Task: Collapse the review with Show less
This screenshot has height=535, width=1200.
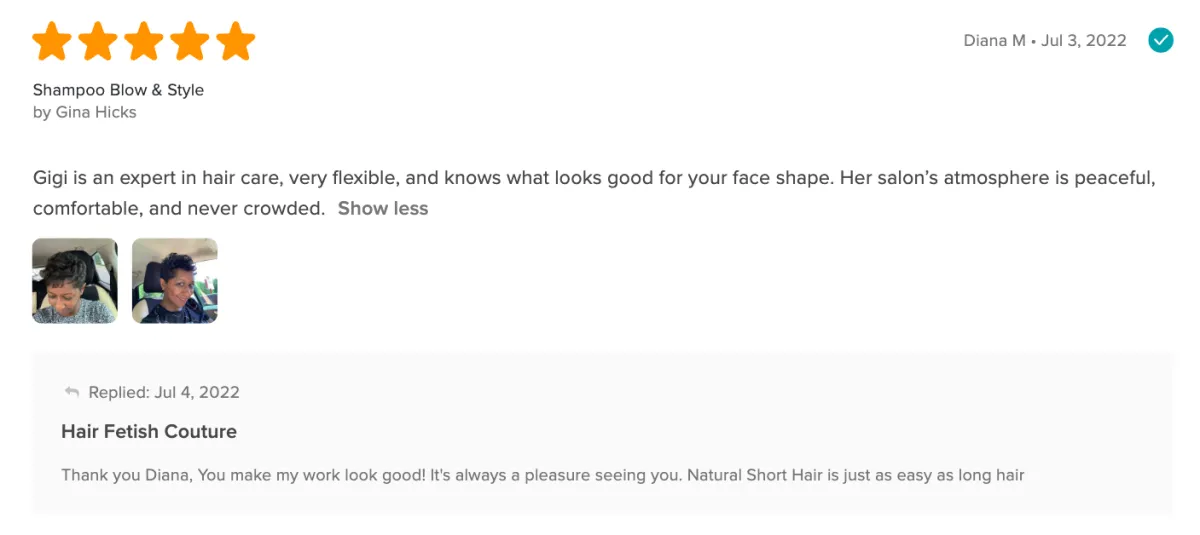Action: (x=383, y=209)
